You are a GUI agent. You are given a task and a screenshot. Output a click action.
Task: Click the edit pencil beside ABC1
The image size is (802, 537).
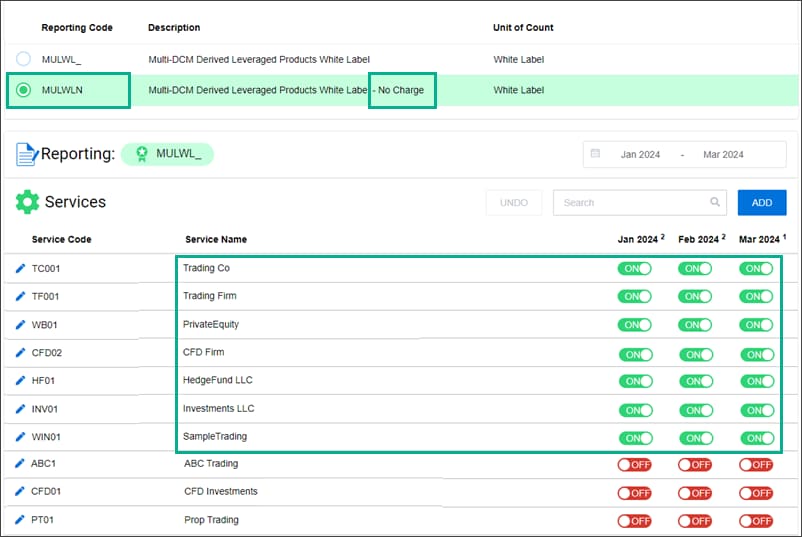tap(21, 464)
